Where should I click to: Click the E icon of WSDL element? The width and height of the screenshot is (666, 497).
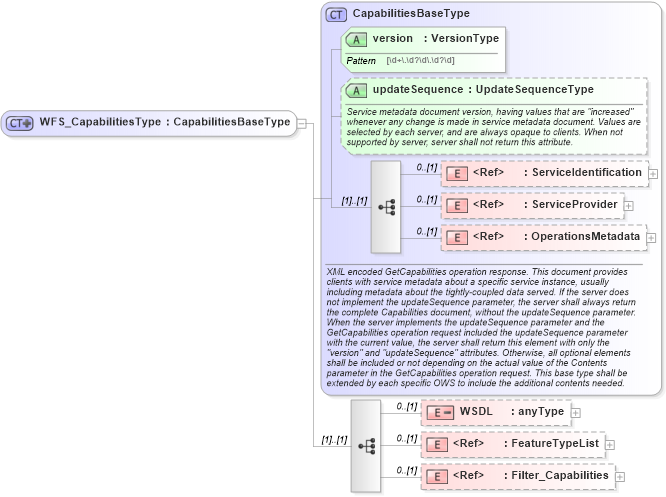pos(440,412)
